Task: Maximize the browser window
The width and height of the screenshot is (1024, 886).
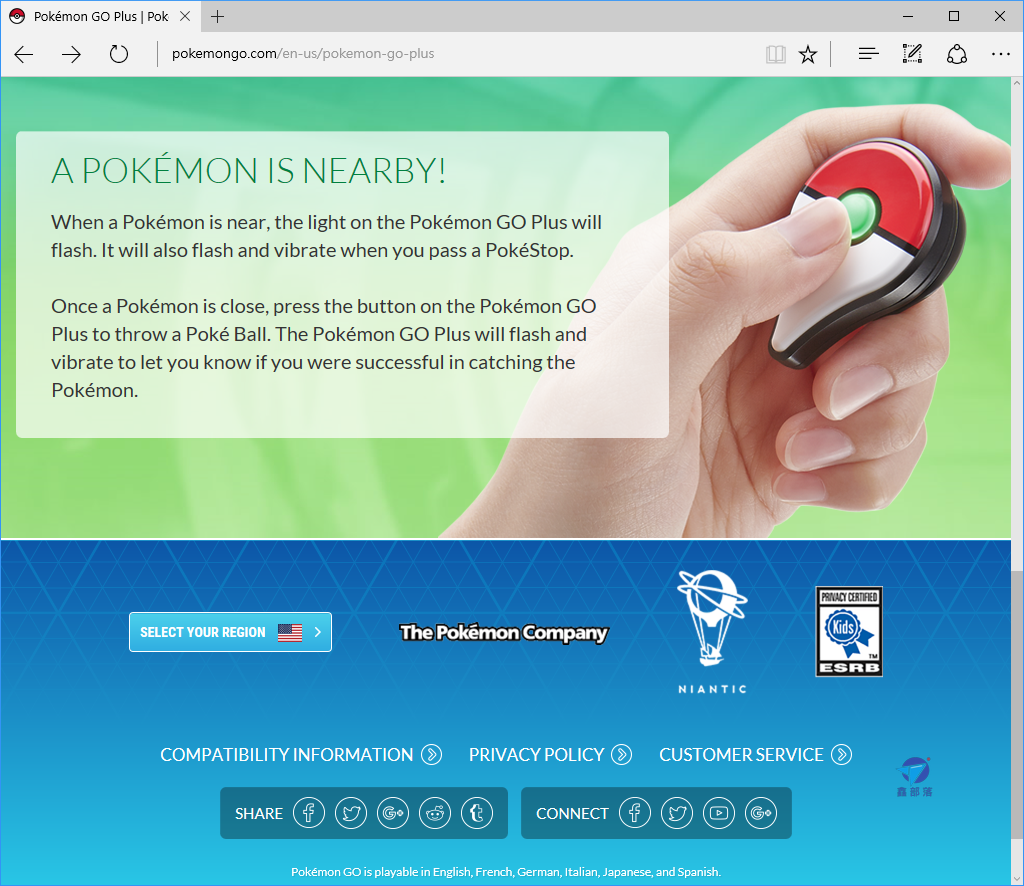Action: [x=953, y=16]
